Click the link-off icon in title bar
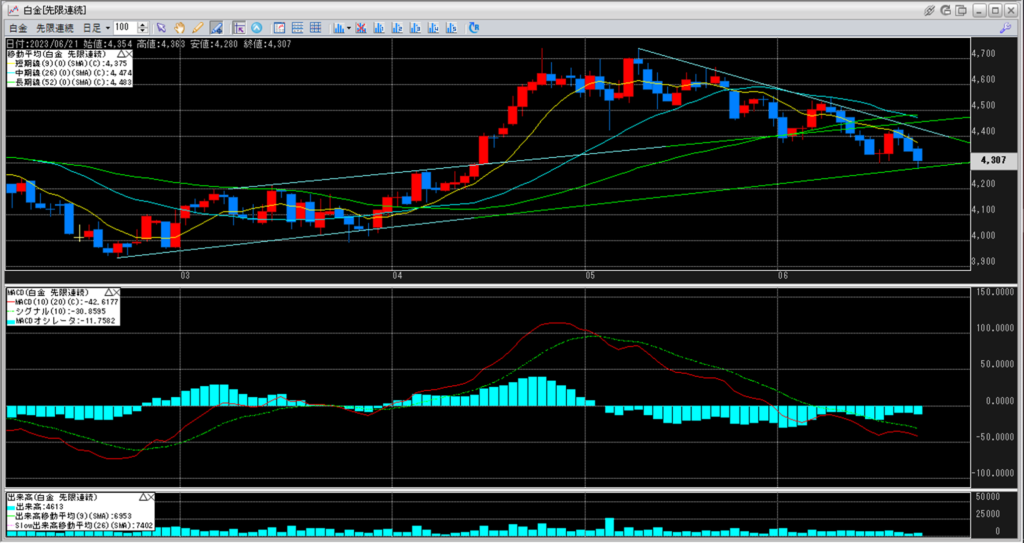This screenshot has height=543, width=1024. click(931, 9)
